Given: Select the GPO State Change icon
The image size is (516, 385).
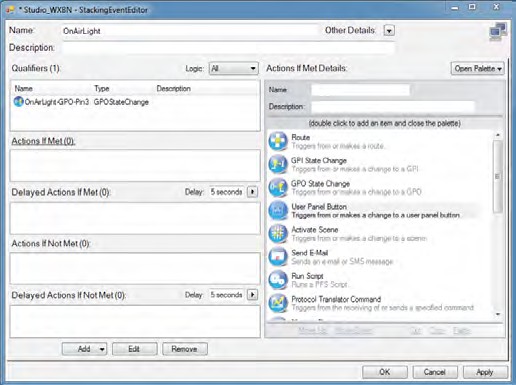Looking at the screenshot, I should (x=278, y=187).
